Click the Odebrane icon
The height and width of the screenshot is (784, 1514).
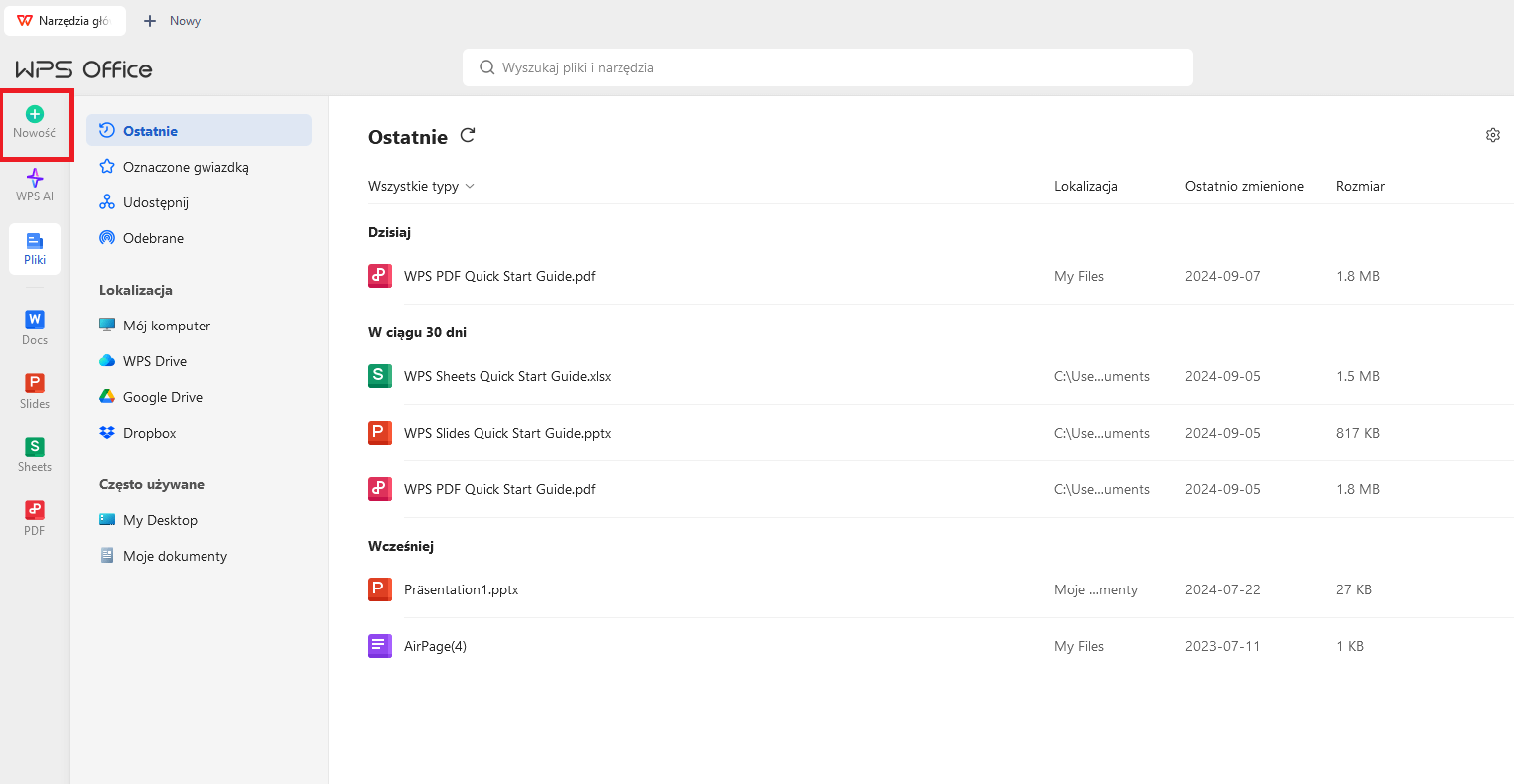pos(107,238)
